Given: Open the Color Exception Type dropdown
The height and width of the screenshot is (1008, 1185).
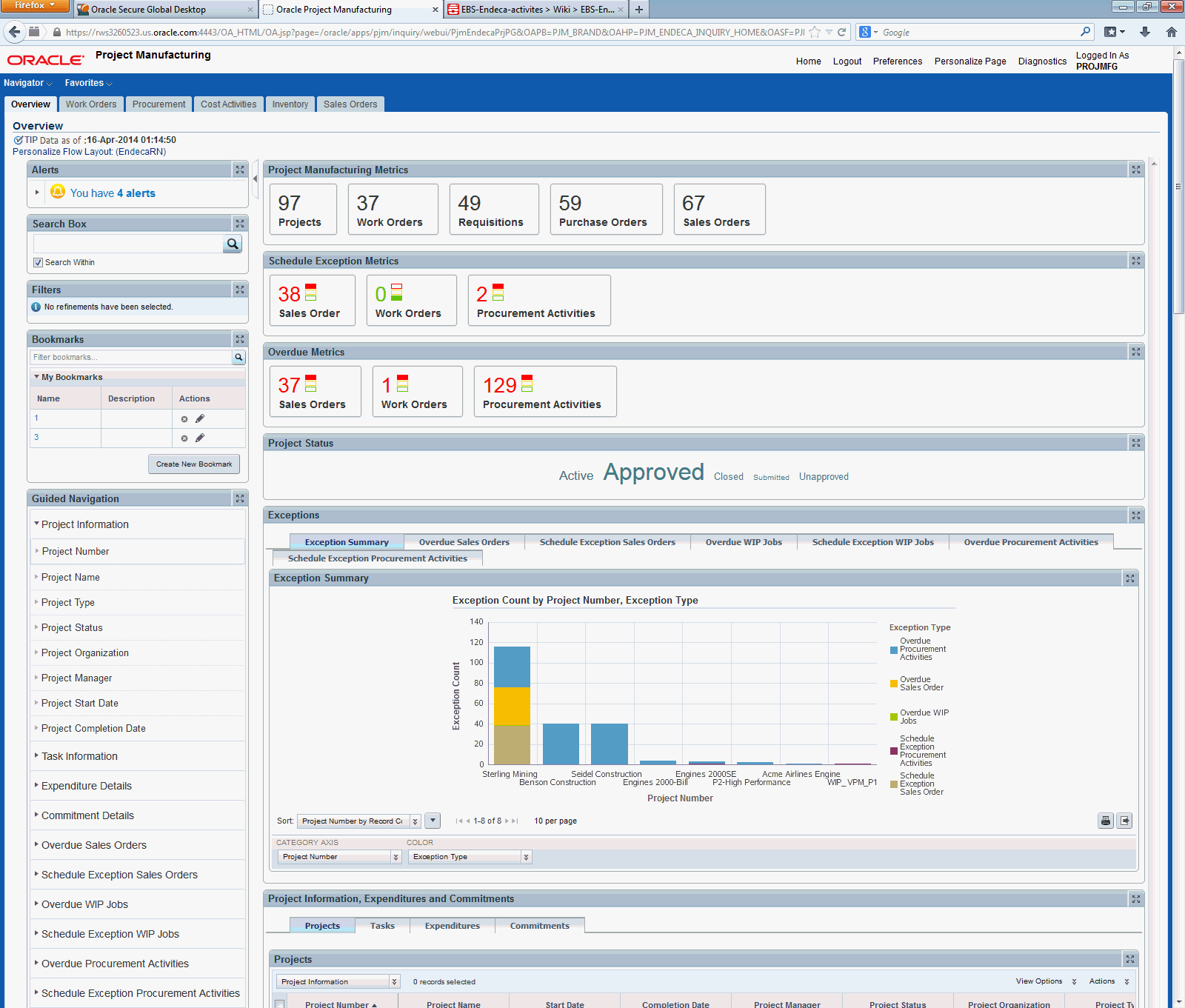Looking at the screenshot, I should (470, 857).
